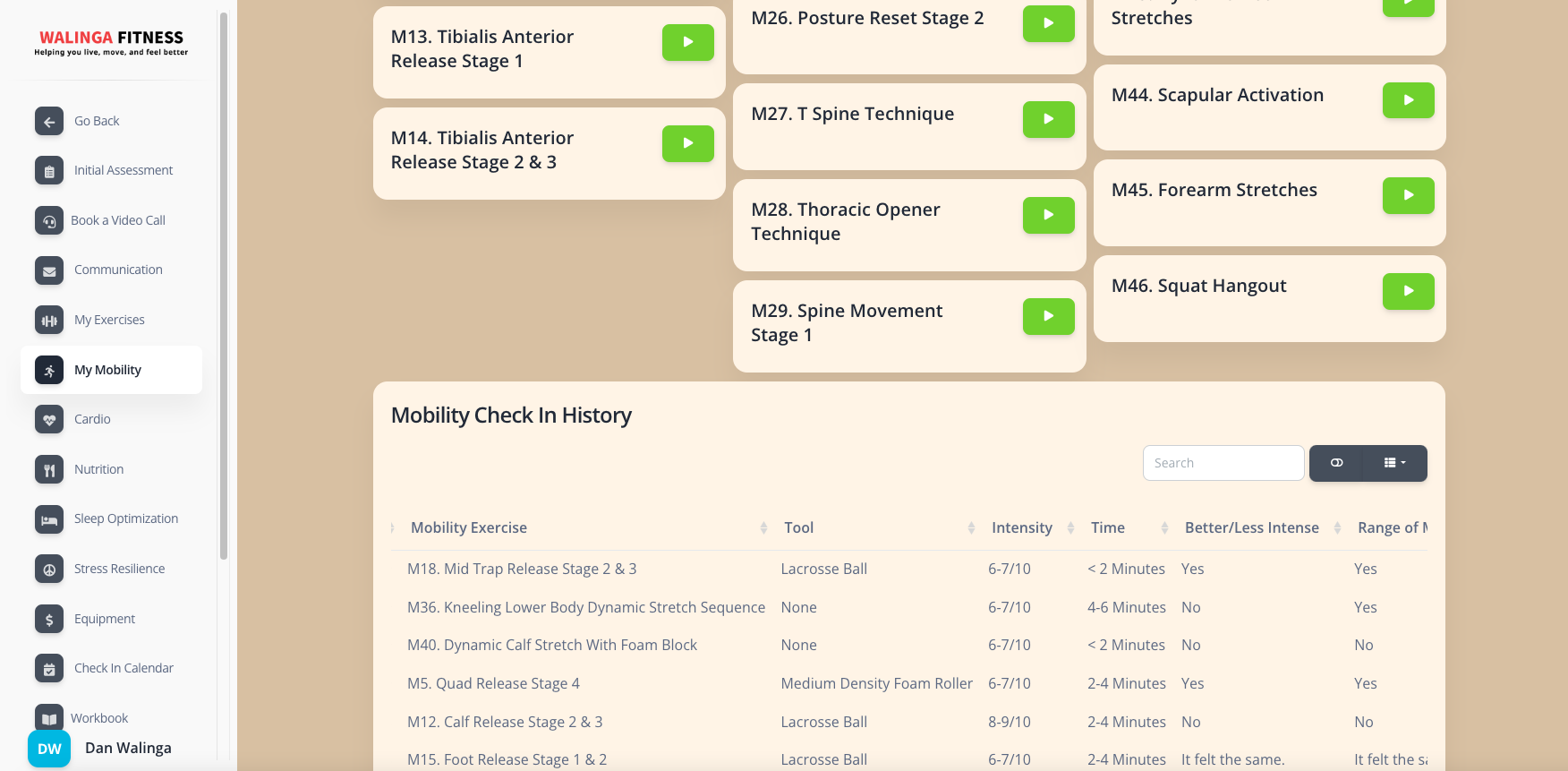Play M13 Tibialis Anterior Release Stage 1 video
Image resolution: width=1568 pixels, height=771 pixels.
point(688,42)
